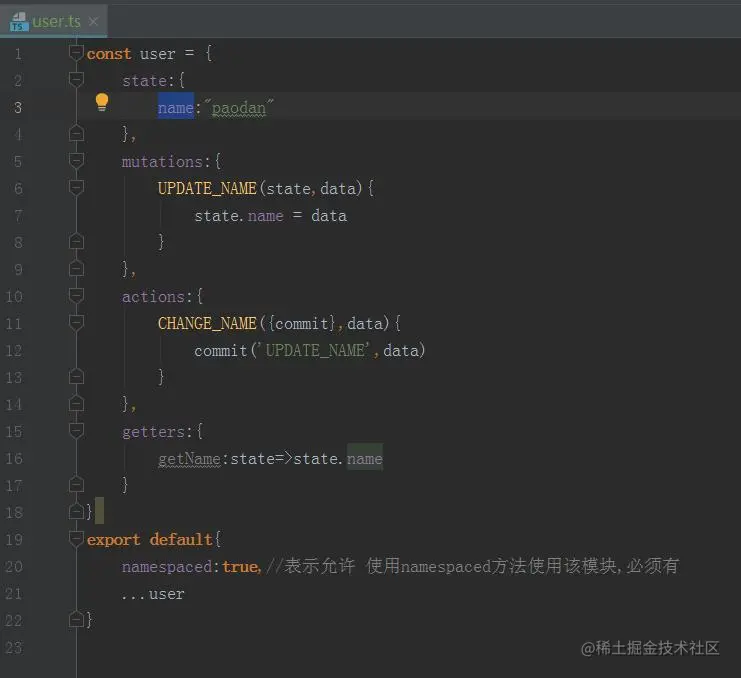Screen dimensions: 741x678
Task: Click '...user' spread on line 21
Action: point(153,594)
